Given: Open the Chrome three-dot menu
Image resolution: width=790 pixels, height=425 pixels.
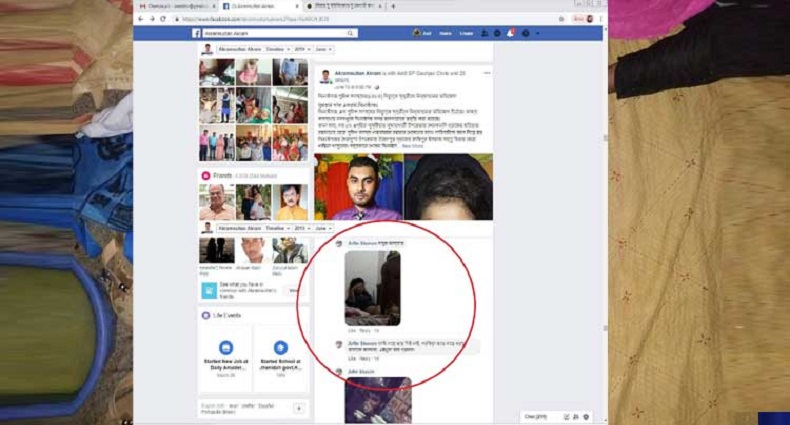Looking at the screenshot, I should (x=600, y=19).
